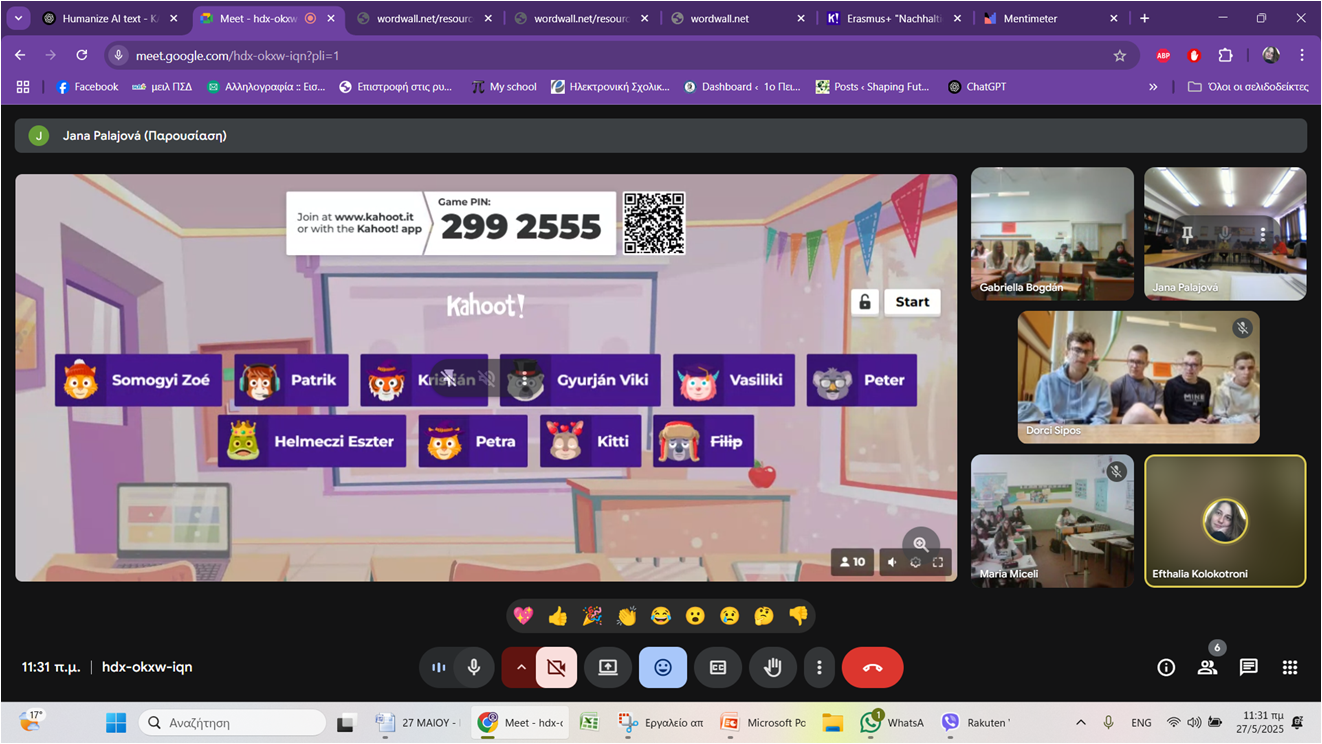Toggle the emoji reactions bar
Viewport: 1322px width, 744px height.
[x=663, y=667]
